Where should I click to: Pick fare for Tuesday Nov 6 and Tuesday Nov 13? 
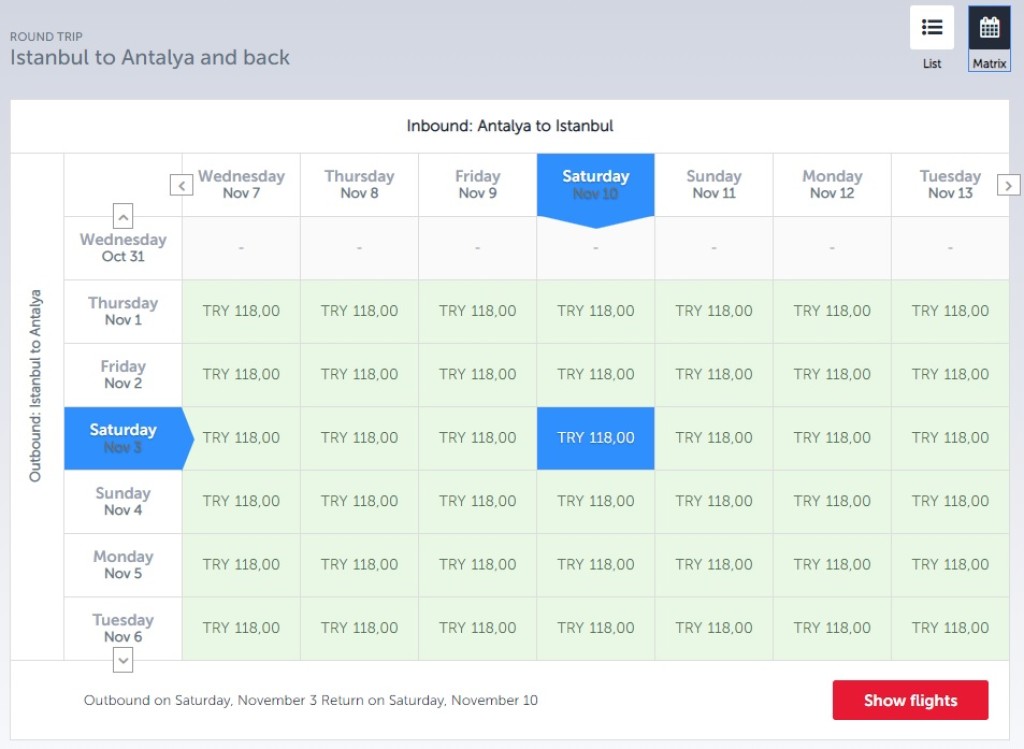point(950,628)
